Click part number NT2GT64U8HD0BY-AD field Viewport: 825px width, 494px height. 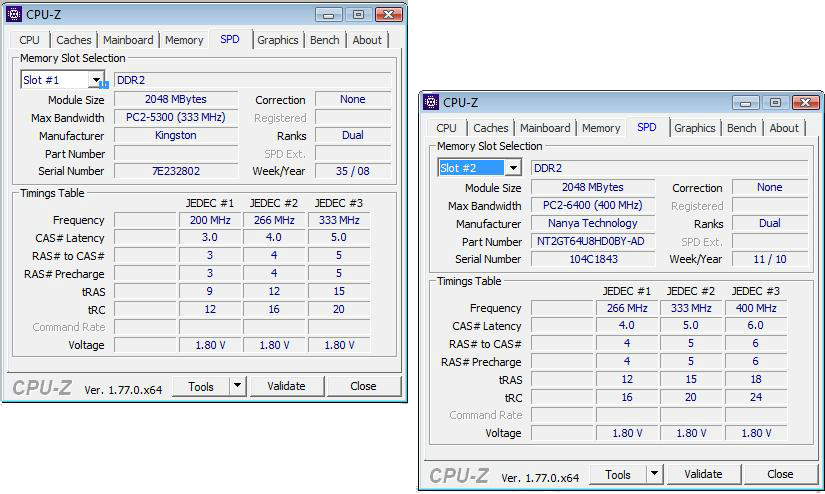coord(593,241)
